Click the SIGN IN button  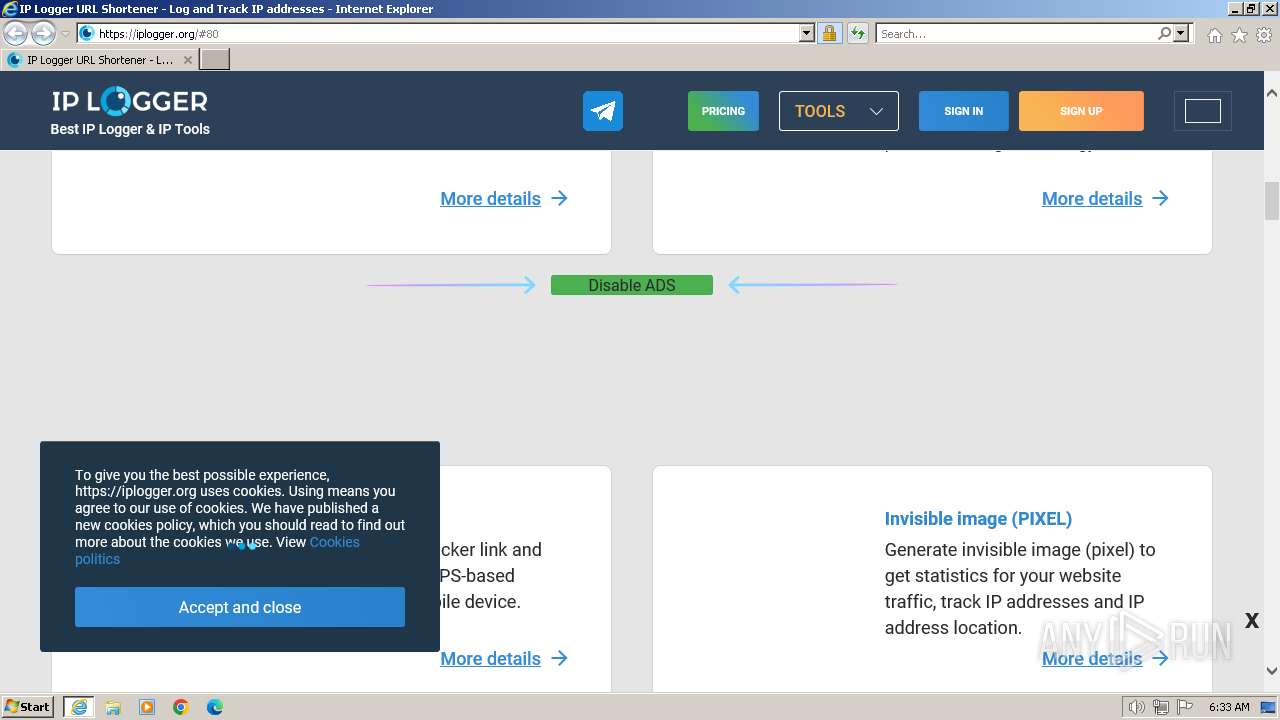(x=963, y=111)
